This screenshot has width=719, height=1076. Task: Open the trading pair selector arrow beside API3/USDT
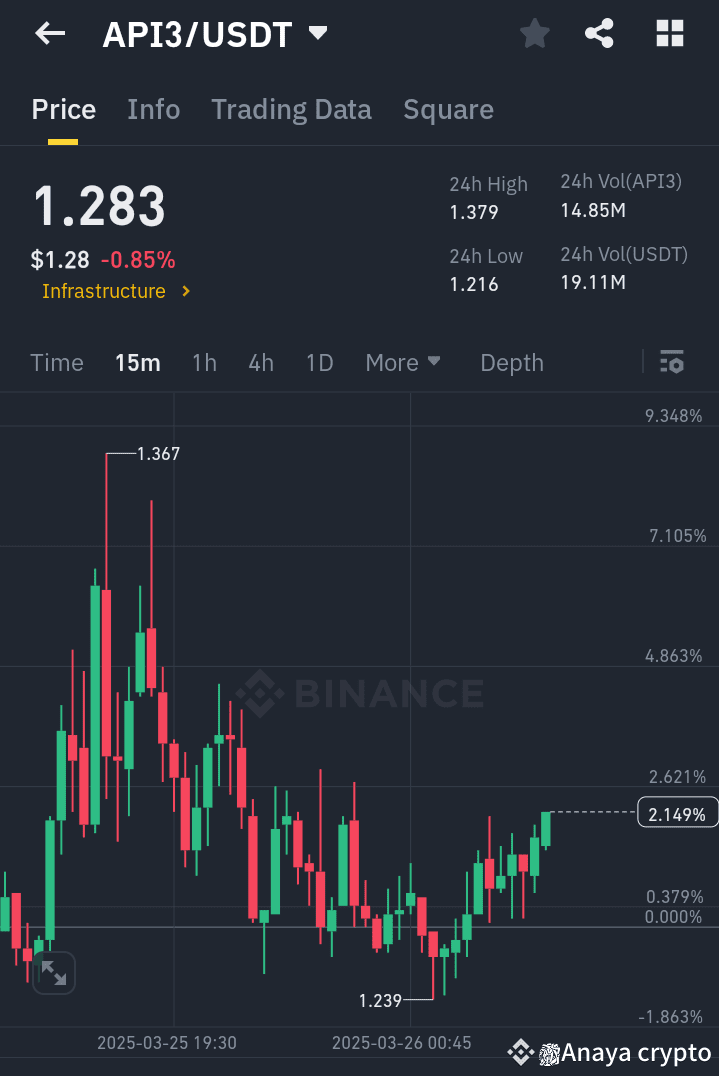tap(317, 33)
